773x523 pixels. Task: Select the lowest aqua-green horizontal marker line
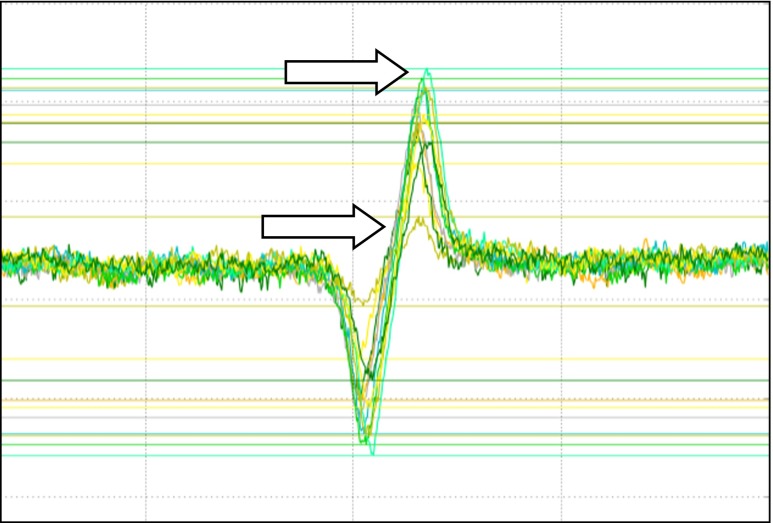(386, 455)
